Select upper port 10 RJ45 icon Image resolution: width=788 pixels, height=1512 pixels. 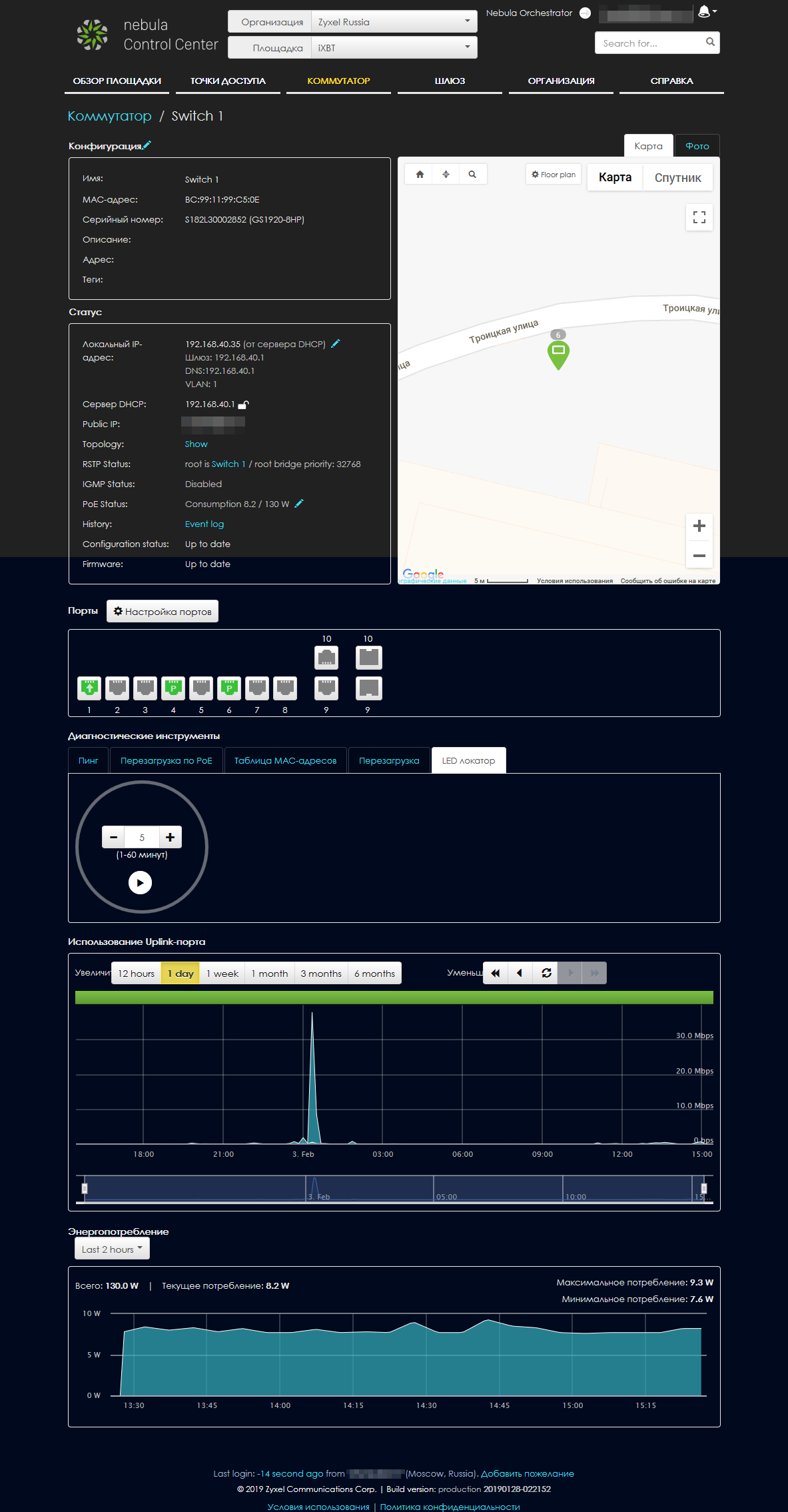326,658
